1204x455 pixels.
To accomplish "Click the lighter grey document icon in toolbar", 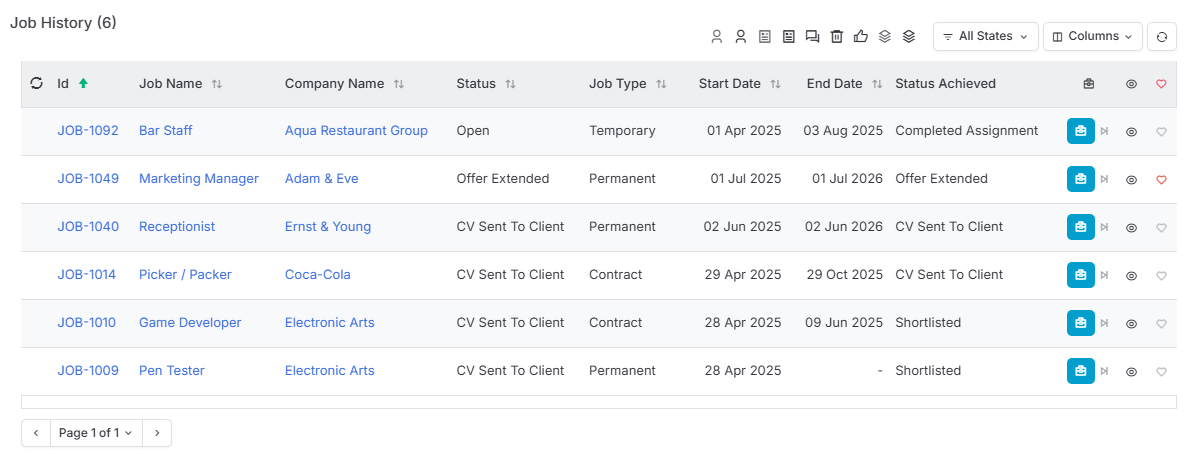I will 765,37.
